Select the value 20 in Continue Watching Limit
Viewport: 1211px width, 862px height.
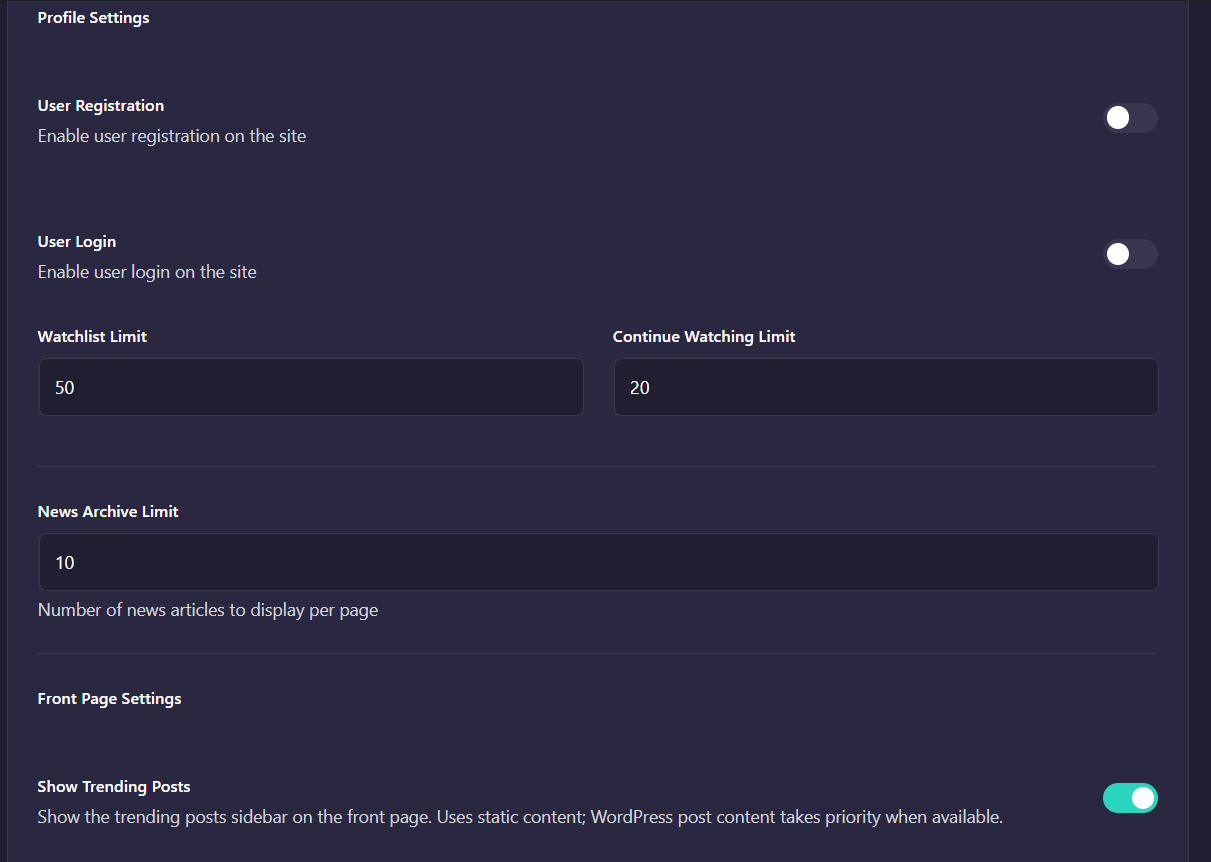[641, 387]
